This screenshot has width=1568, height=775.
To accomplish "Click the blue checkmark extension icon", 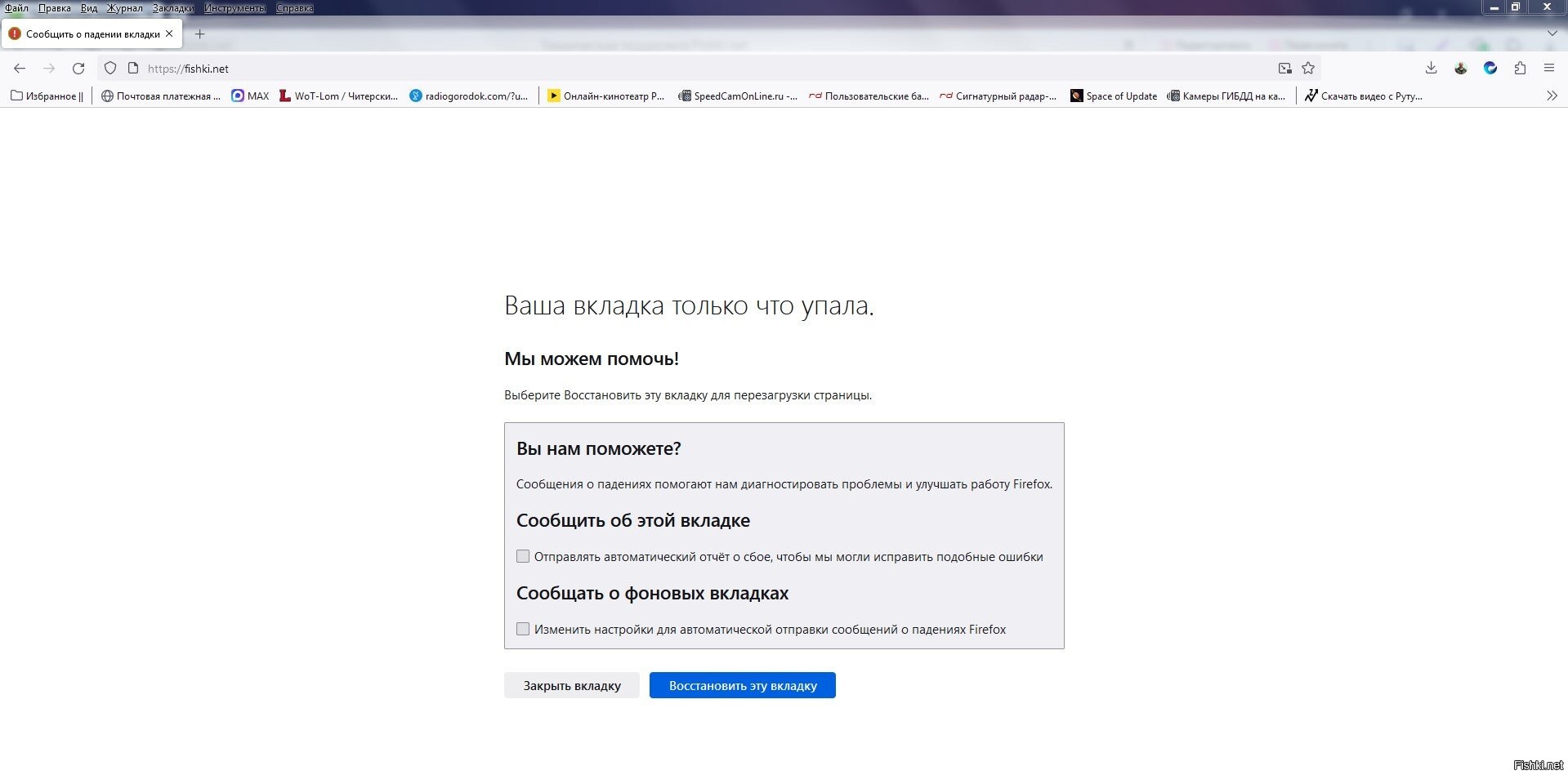I will (x=1490, y=69).
